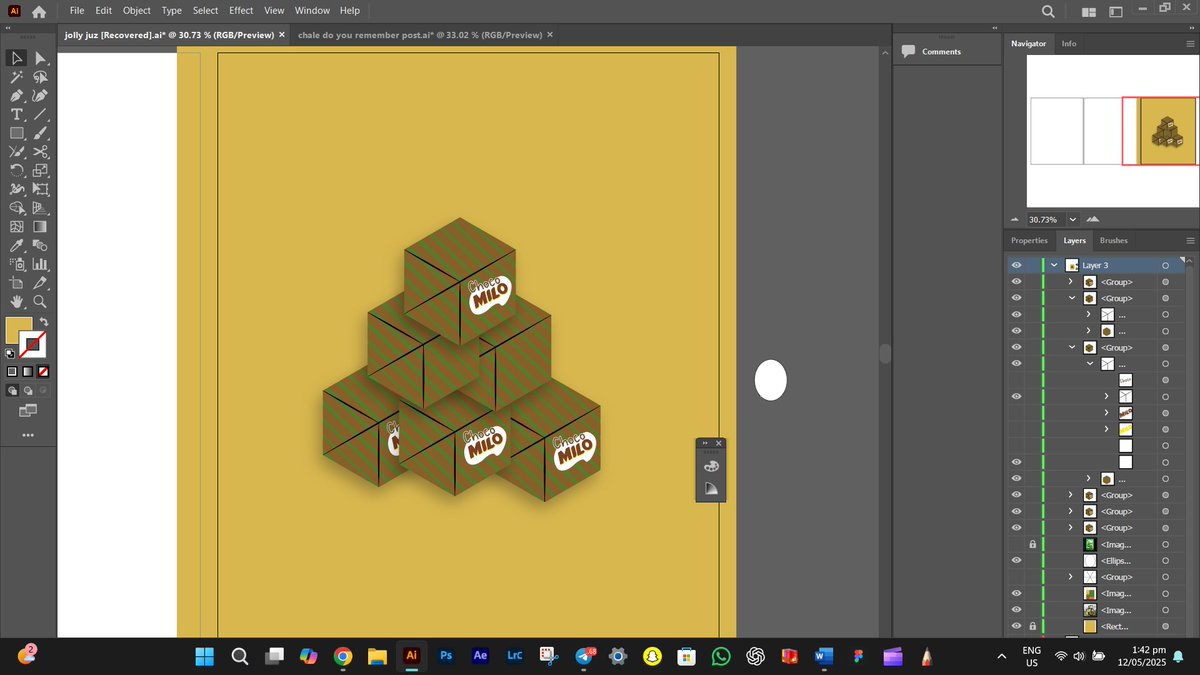Select the Line Segment tool
Viewport: 1200px width, 675px height.
click(41, 114)
